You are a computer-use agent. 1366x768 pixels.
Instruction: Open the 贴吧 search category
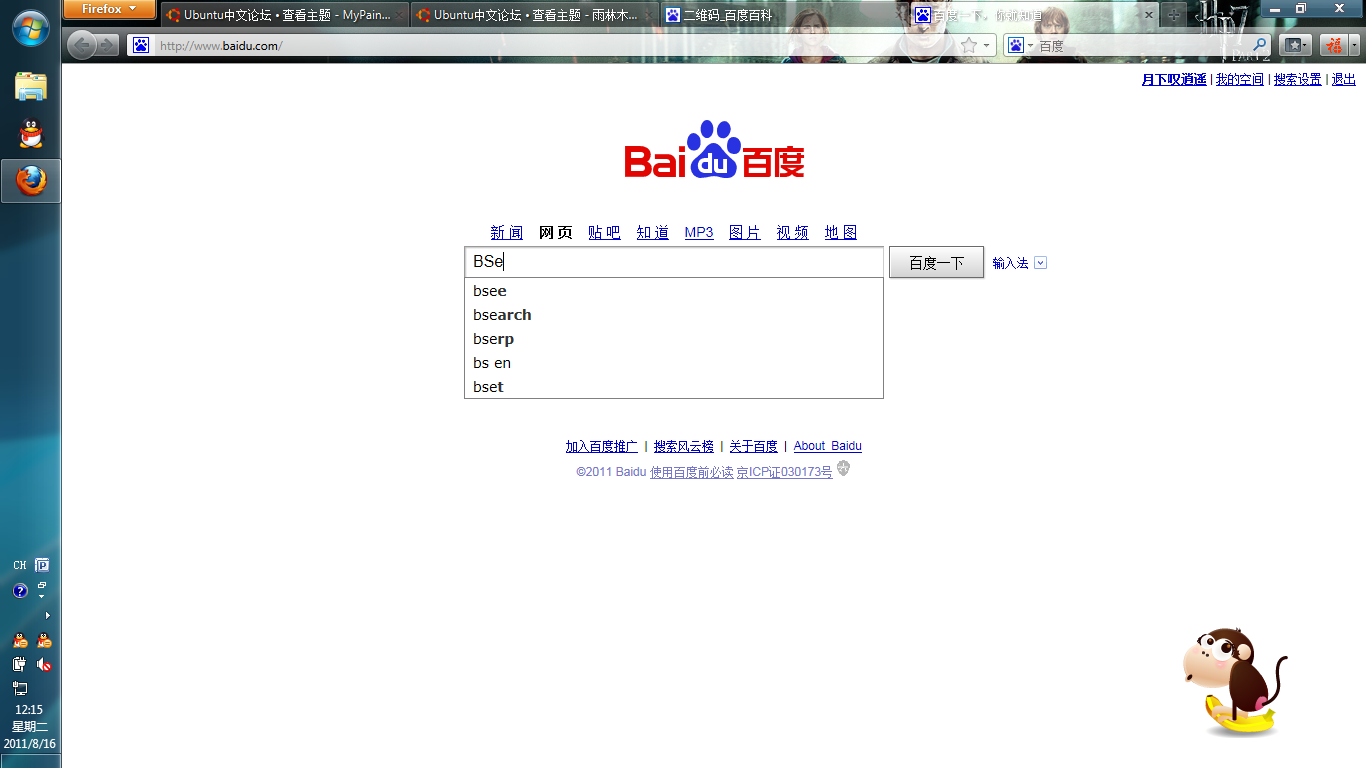(604, 233)
